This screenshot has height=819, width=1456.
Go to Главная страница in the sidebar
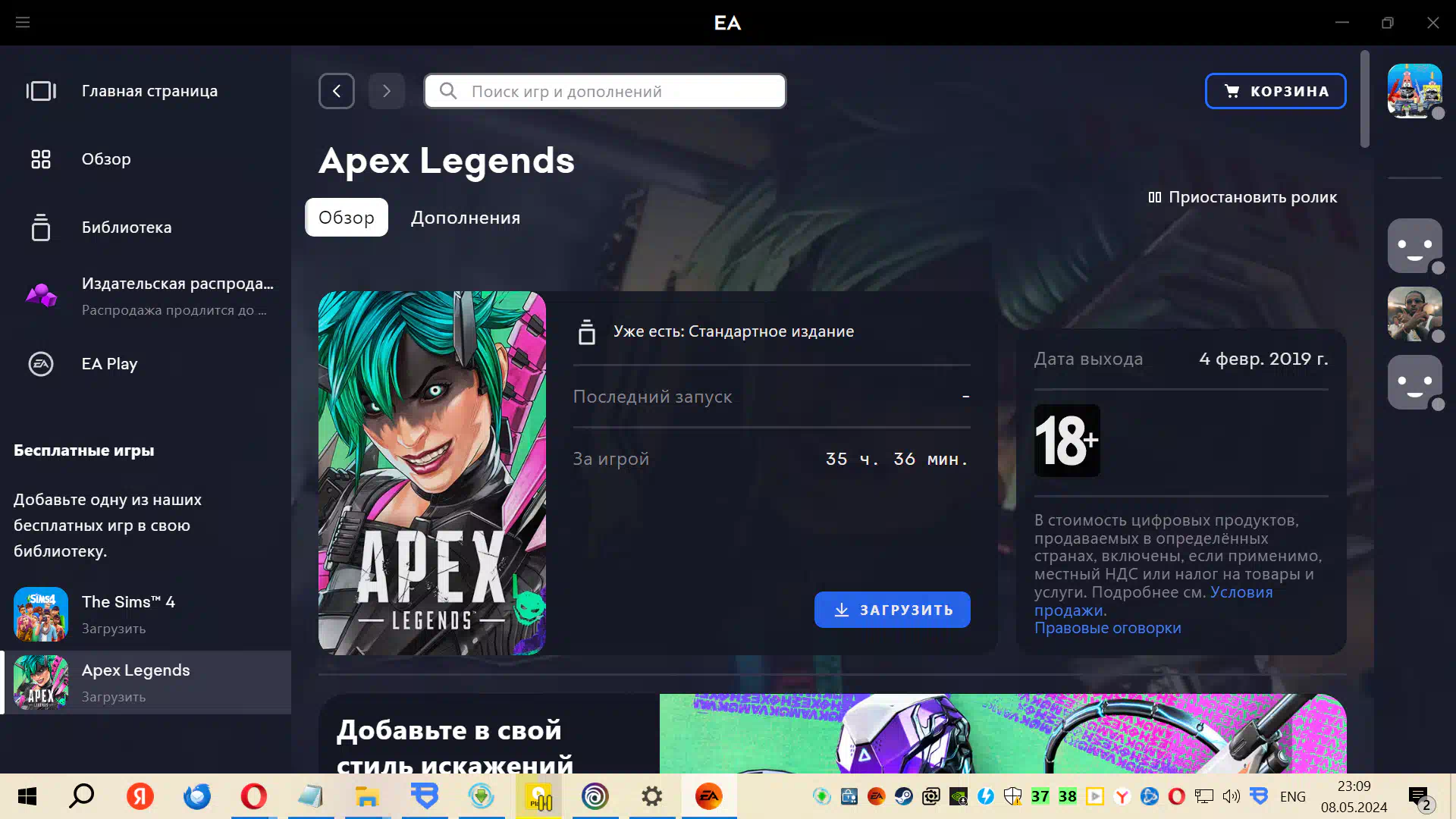(x=146, y=91)
